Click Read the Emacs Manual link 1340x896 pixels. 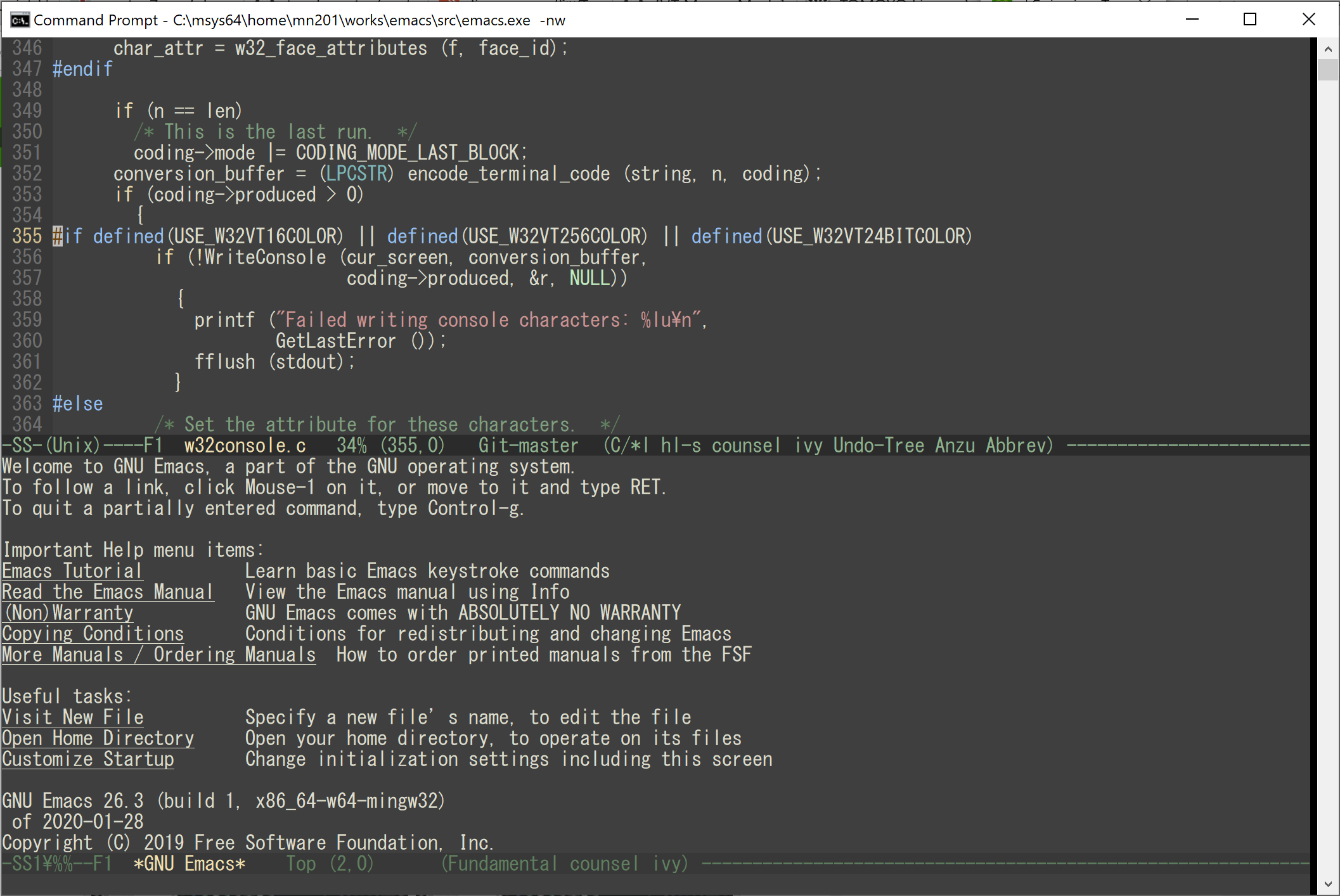[107, 592]
